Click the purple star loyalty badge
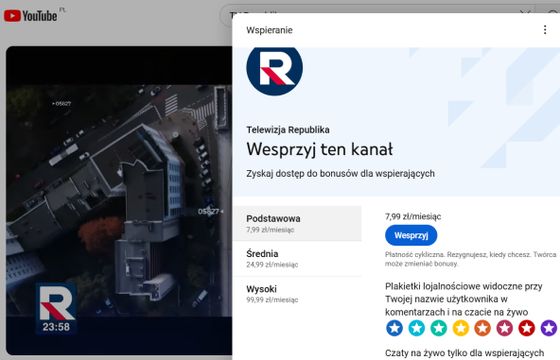 click(549, 328)
